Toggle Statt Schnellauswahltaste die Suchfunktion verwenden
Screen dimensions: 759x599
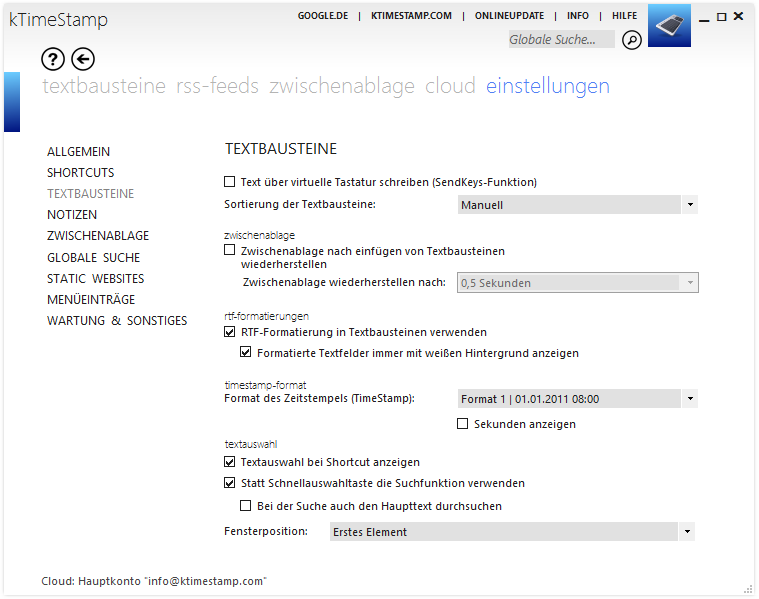[x=229, y=483]
